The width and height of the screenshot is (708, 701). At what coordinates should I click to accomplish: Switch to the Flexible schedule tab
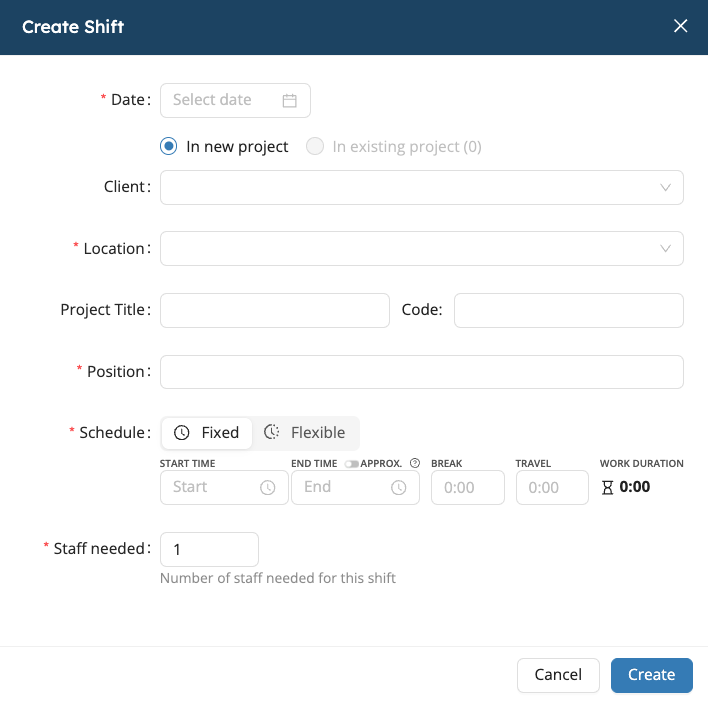click(x=305, y=433)
